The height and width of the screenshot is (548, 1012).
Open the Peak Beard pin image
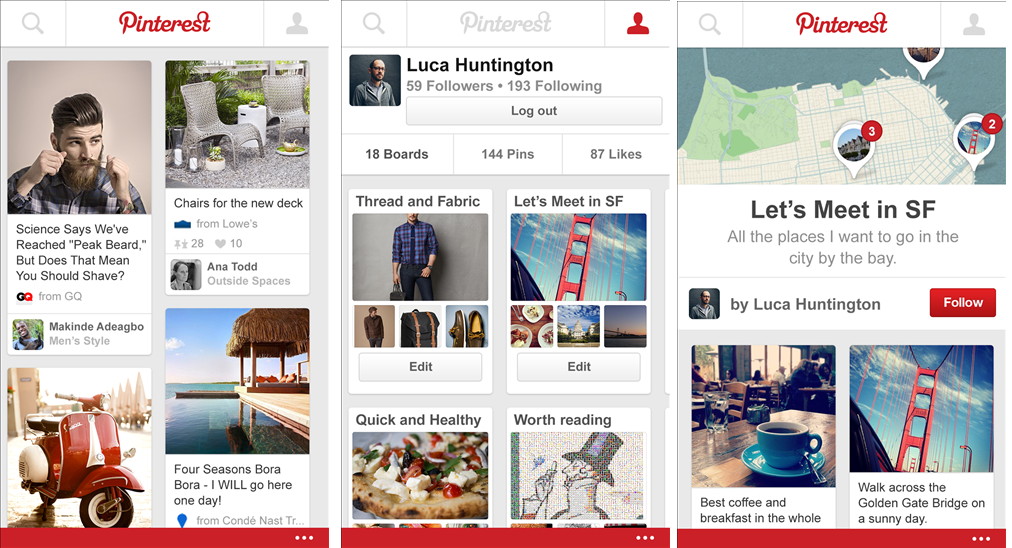[x=79, y=137]
